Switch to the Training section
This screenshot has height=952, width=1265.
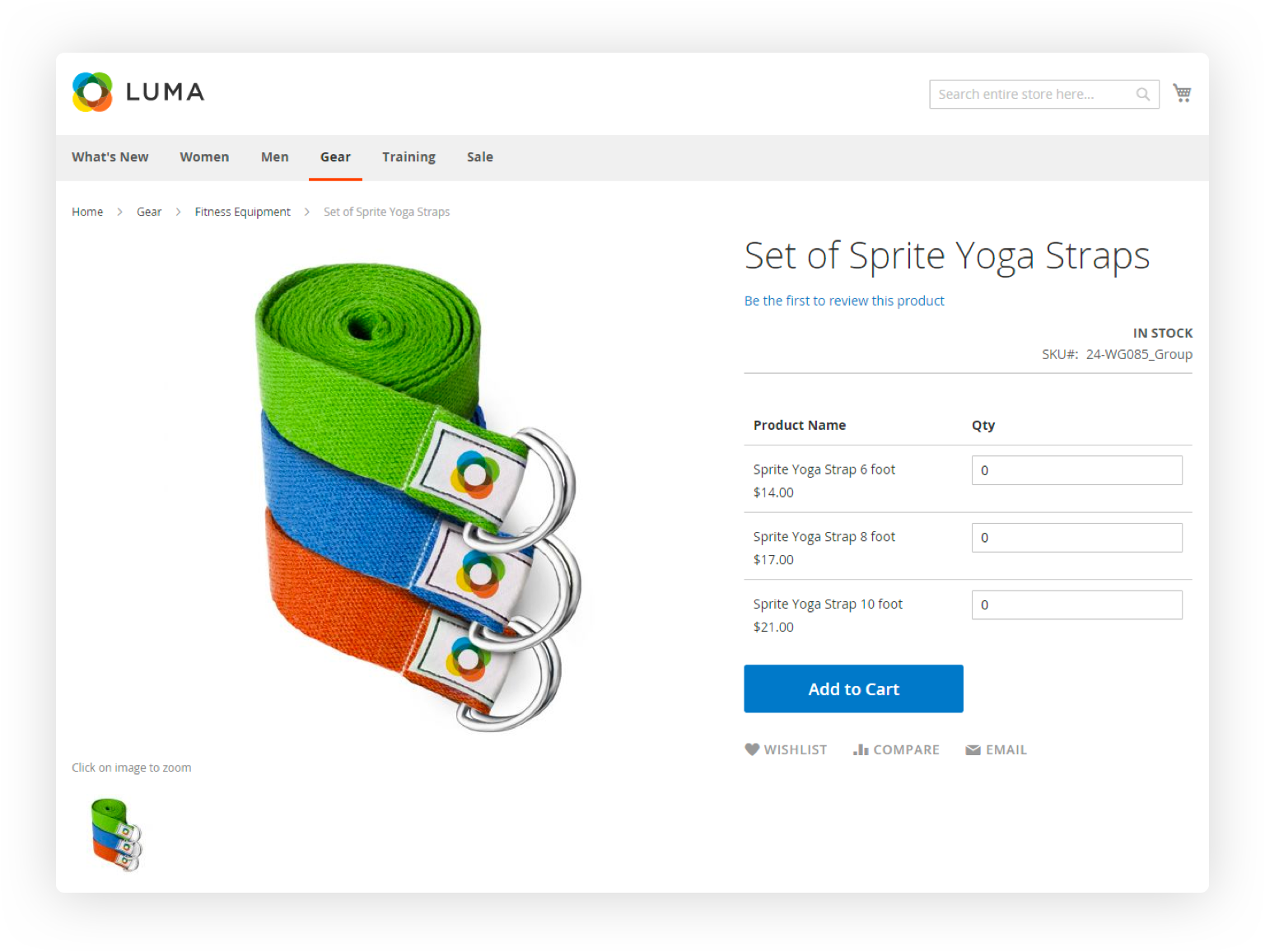pyautogui.click(x=408, y=156)
